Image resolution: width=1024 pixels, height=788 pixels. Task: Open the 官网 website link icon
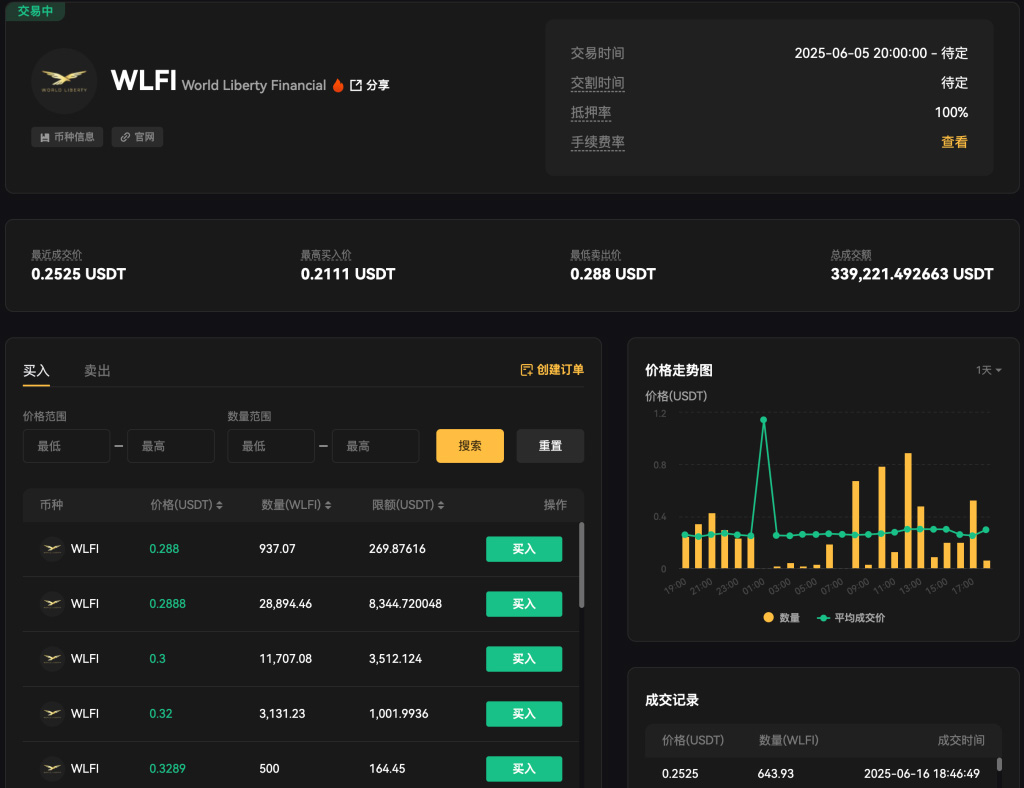pos(126,138)
